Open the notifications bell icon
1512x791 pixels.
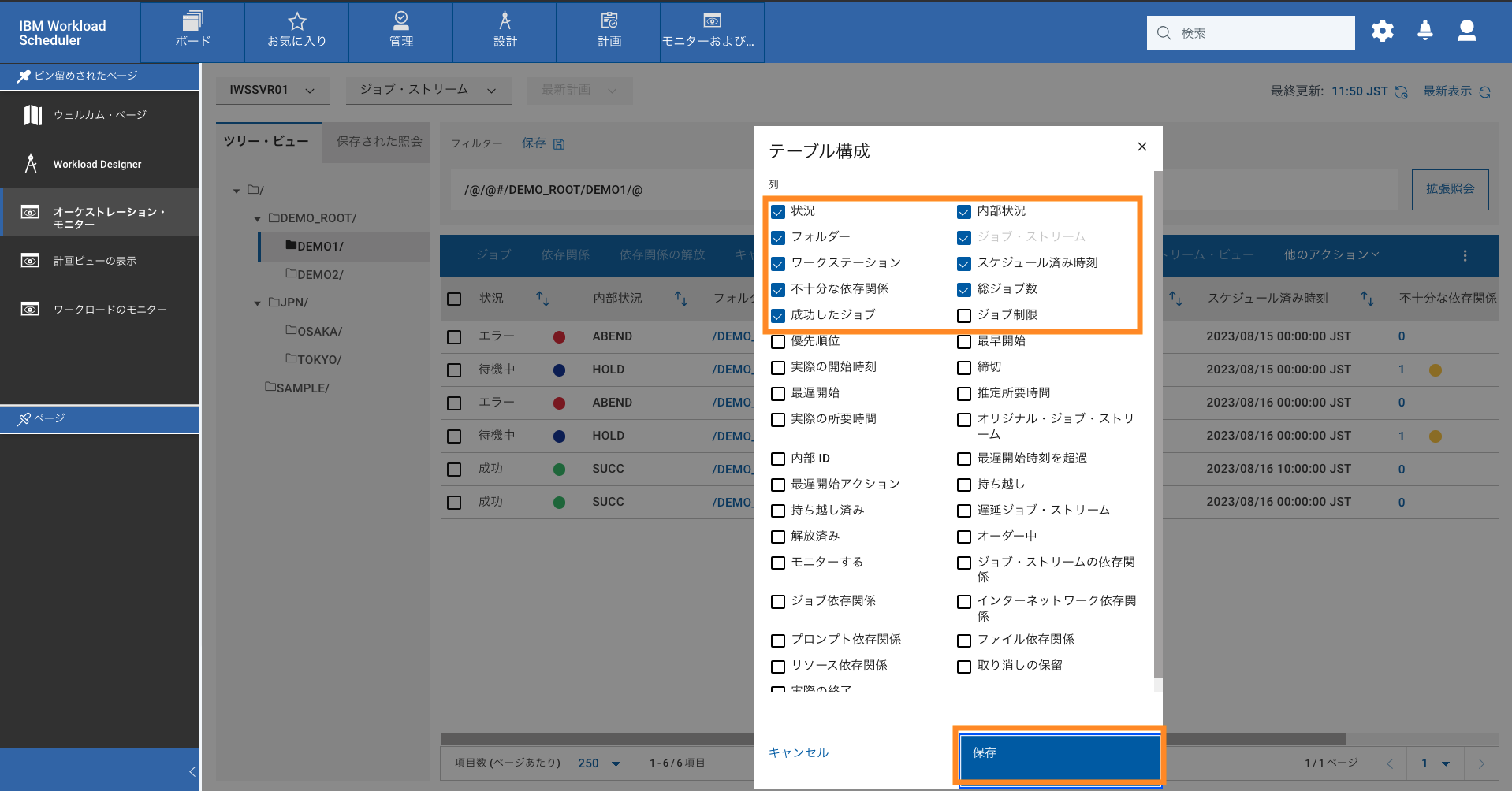pos(1424,32)
